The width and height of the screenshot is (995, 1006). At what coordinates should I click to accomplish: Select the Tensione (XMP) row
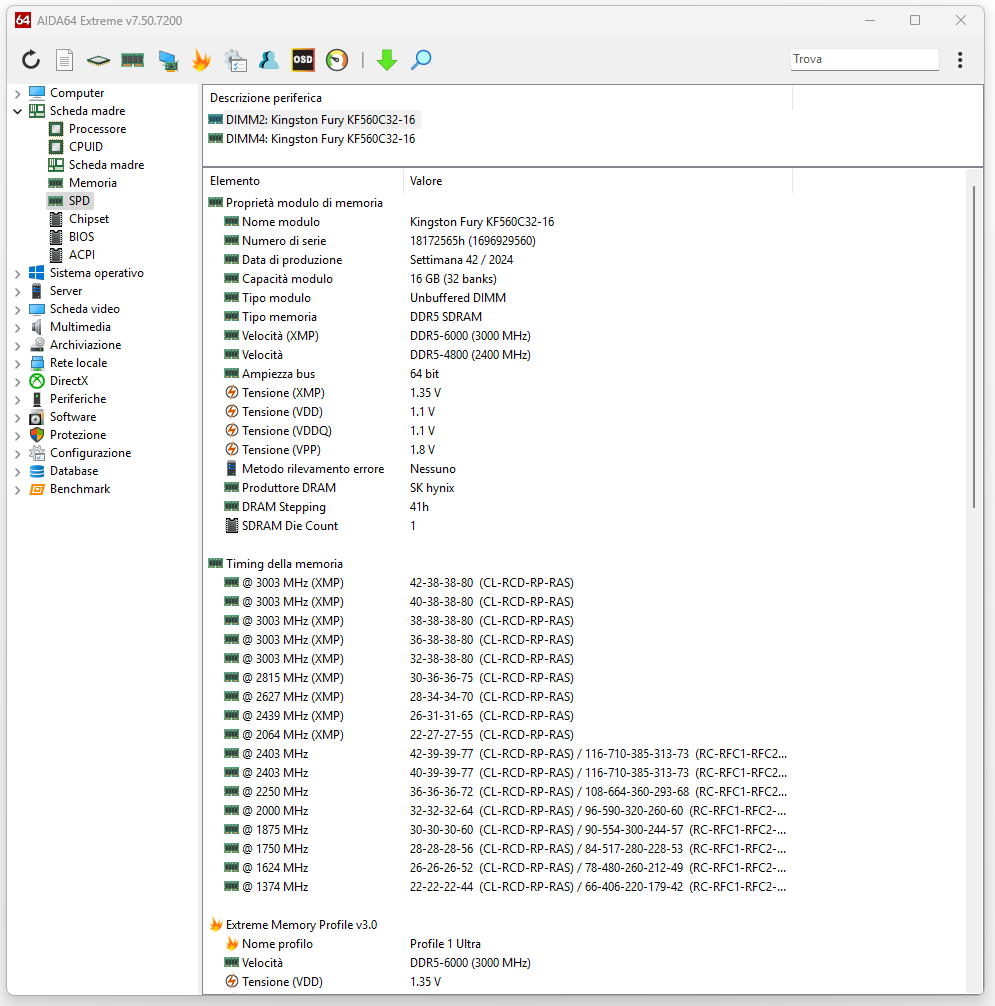[x=498, y=393]
